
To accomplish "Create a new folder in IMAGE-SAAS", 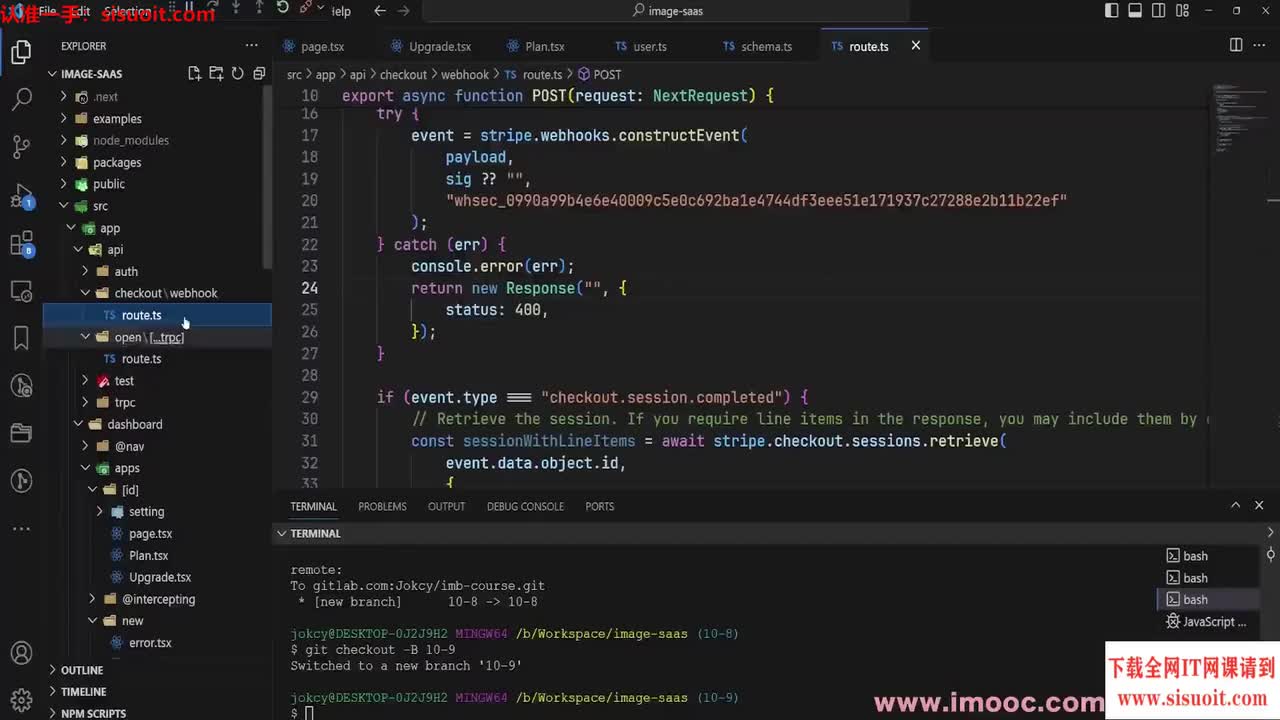I will (216, 74).
